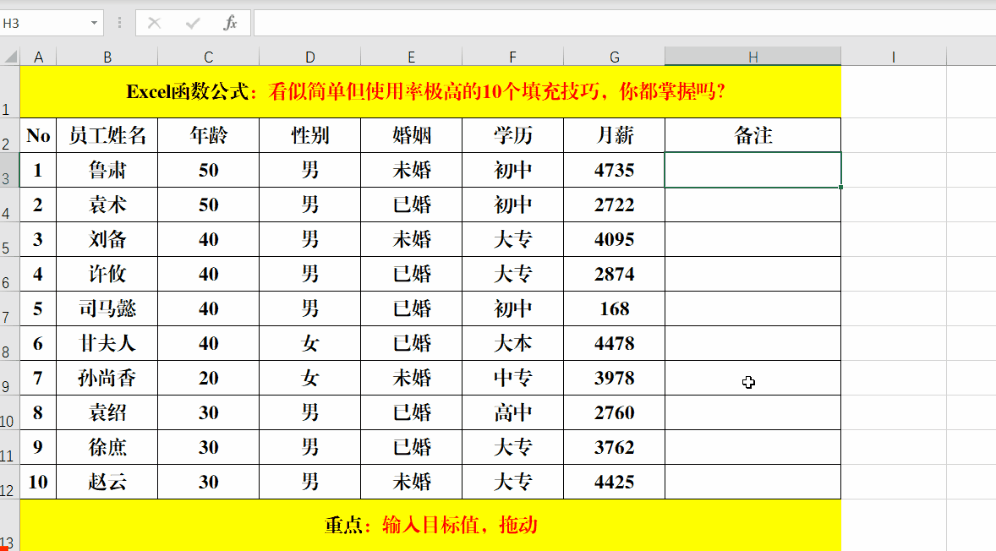Select row 1 header
Viewport: 996px width, 551px height.
pos(10,92)
